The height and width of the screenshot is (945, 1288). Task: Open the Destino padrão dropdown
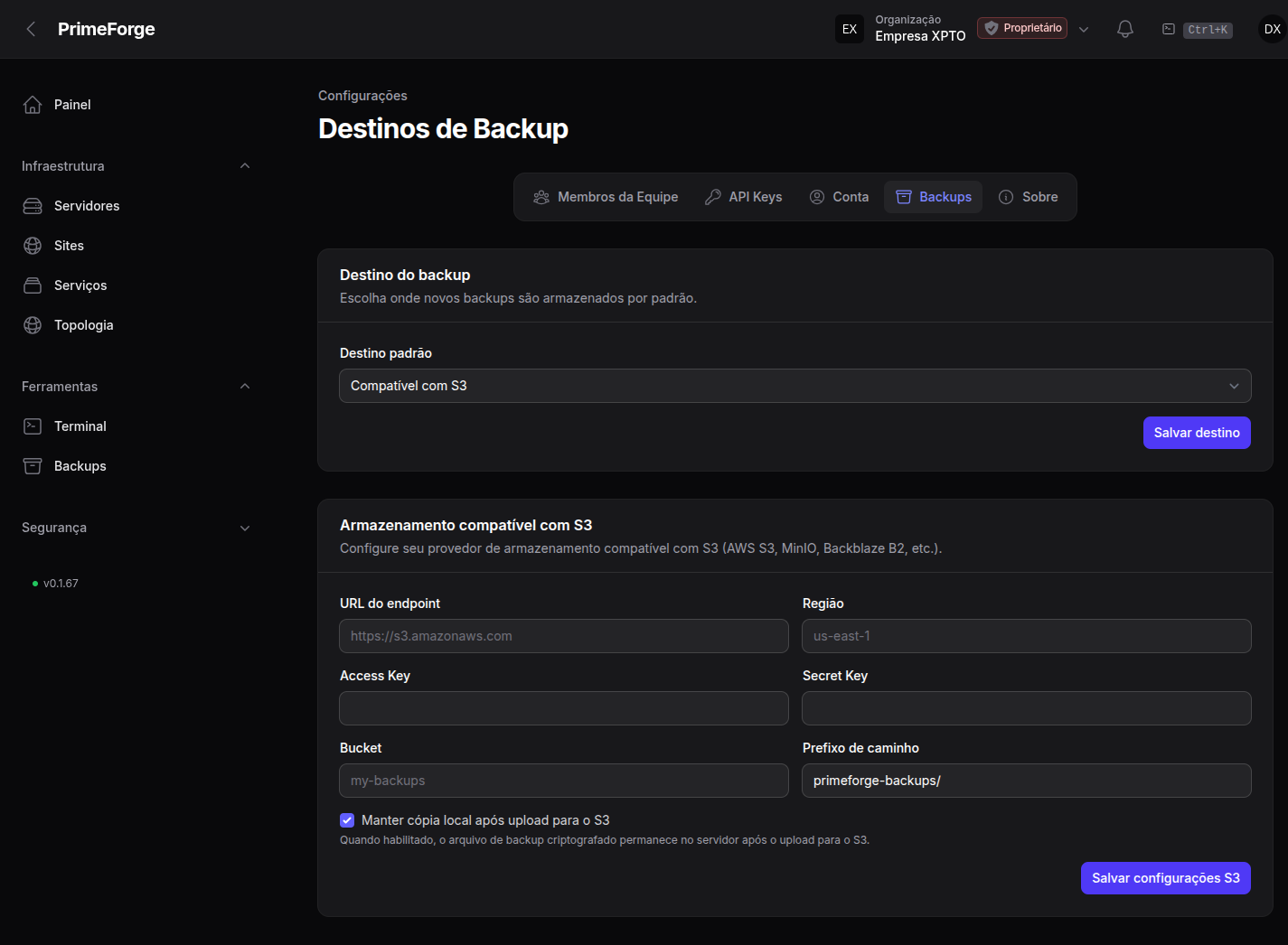[795, 386]
